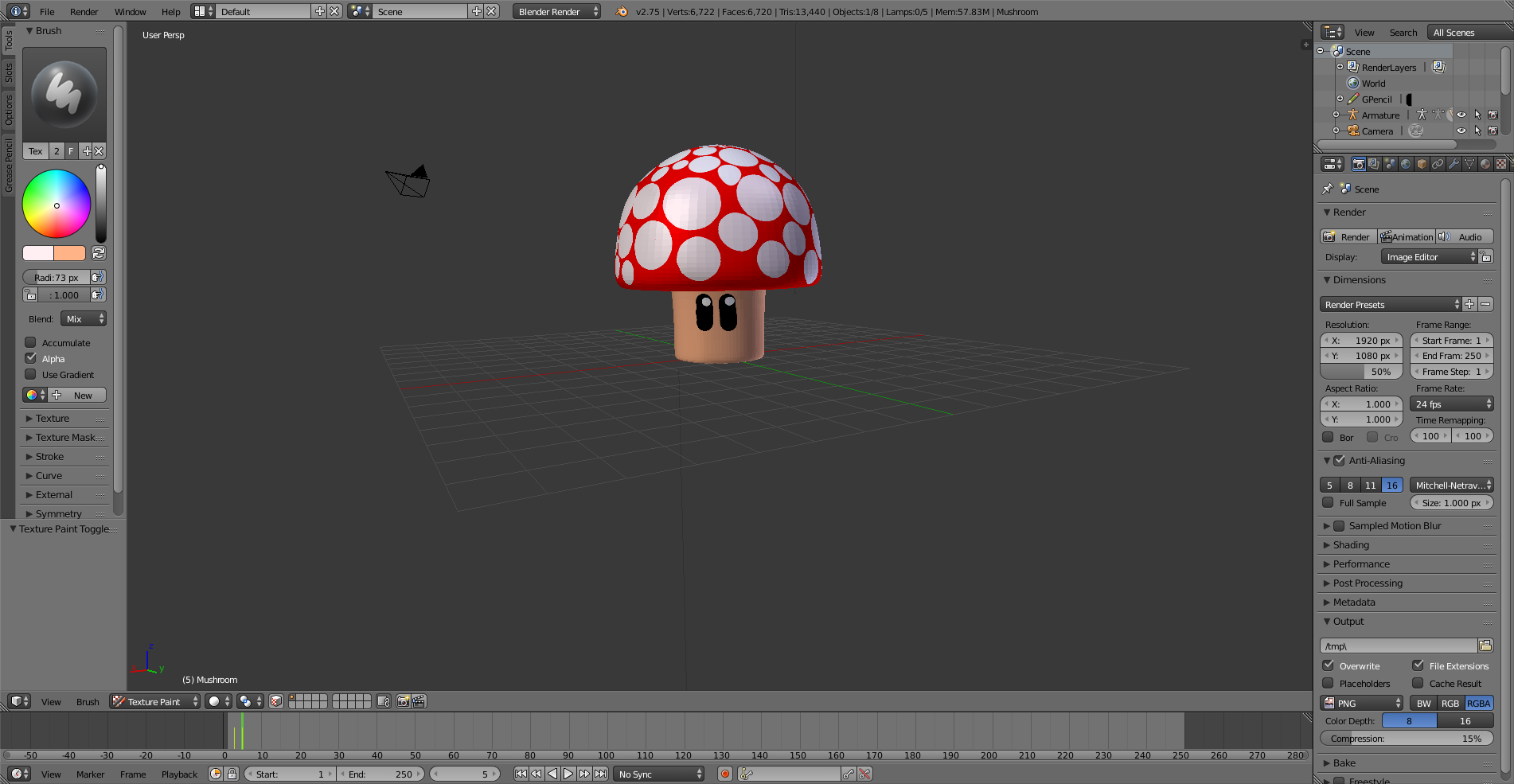Hide the Camera using its eye icon
1514x784 pixels.
(x=1461, y=131)
